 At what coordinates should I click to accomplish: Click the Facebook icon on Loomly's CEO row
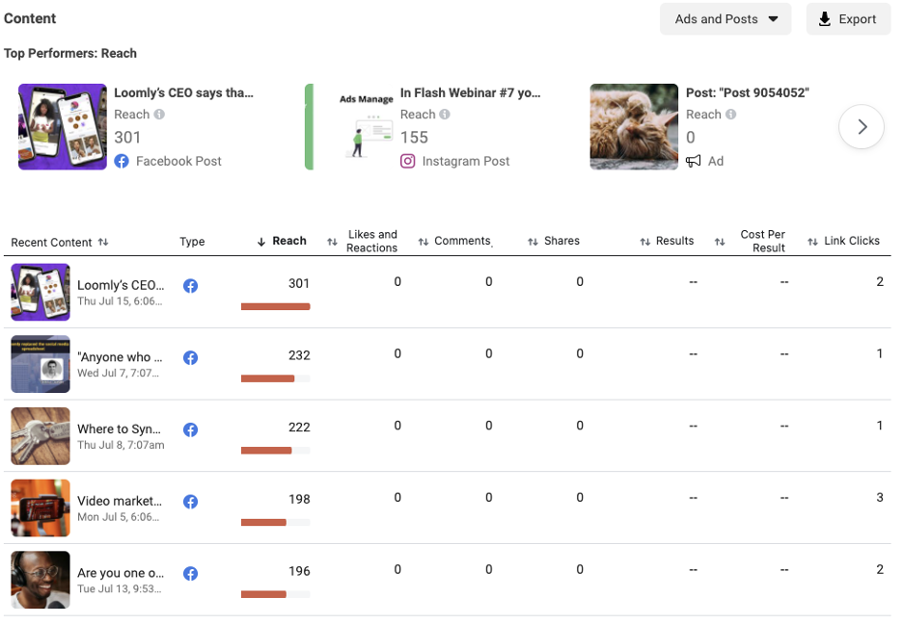pyautogui.click(x=190, y=285)
